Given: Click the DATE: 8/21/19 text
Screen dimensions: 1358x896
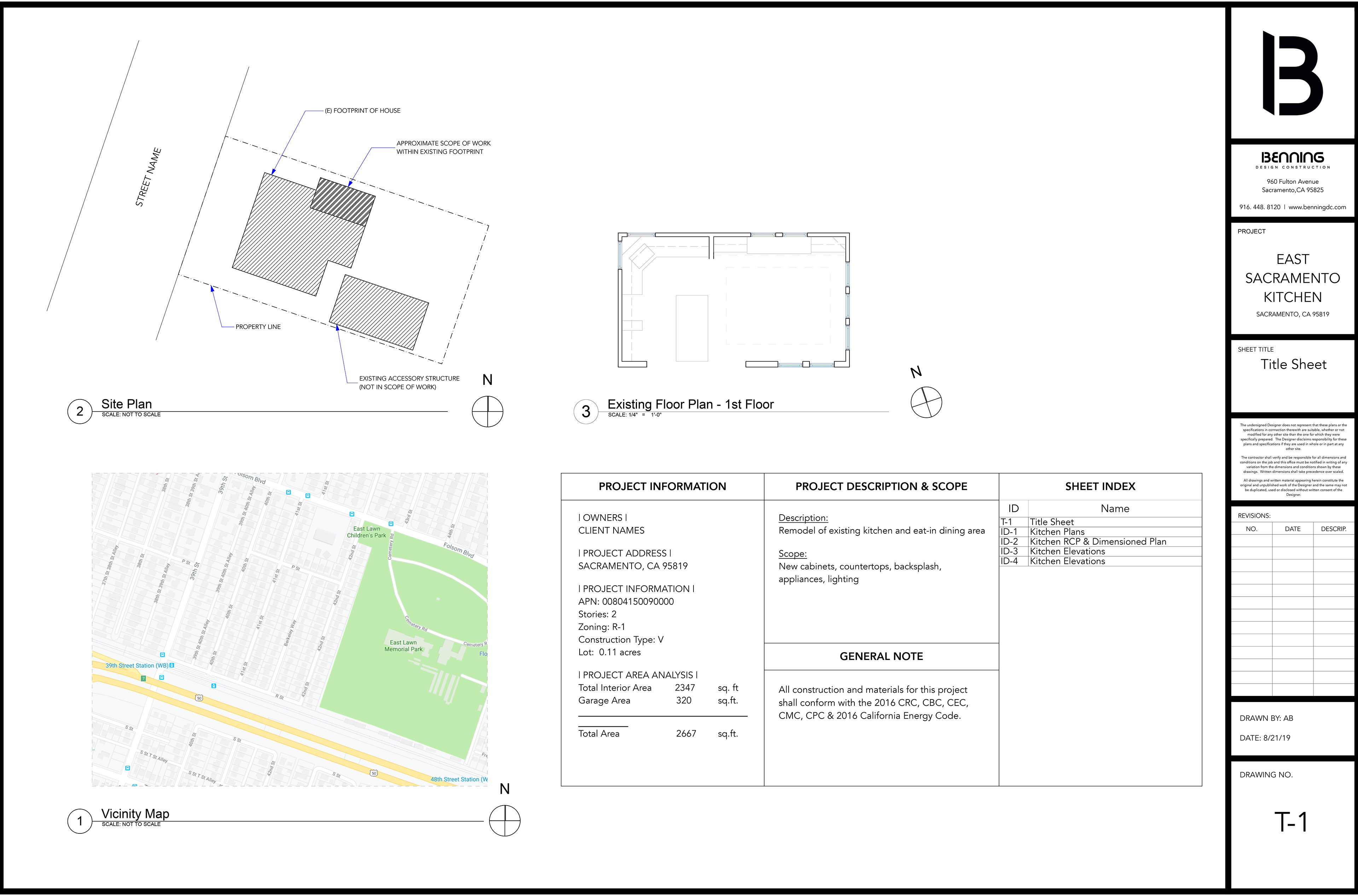Looking at the screenshot, I should [x=1265, y=738].
